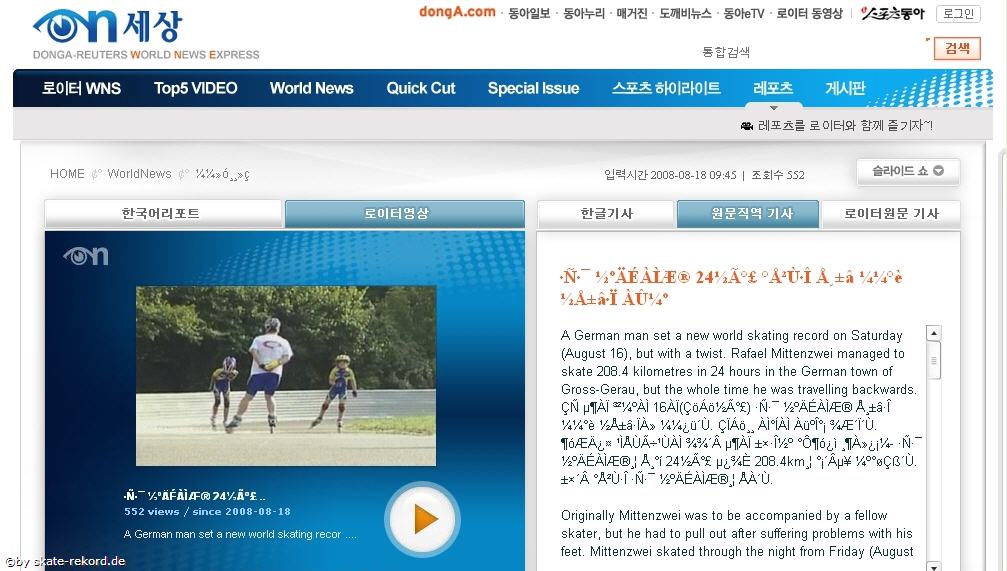This screenshot has height=571, width=1007.
Task: Open the World News menu item
Action: 311,88
